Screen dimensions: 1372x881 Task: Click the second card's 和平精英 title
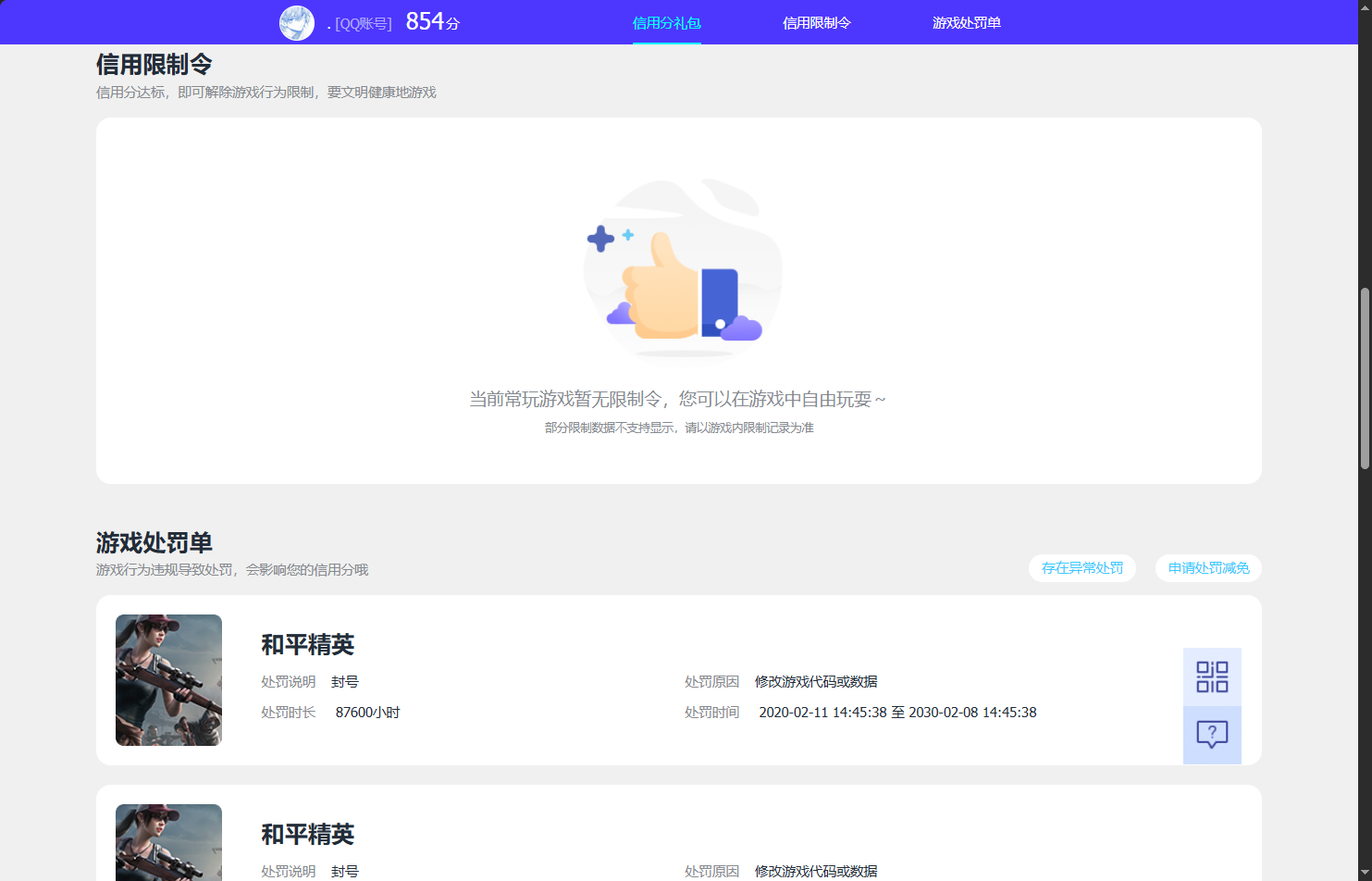pyautogui.click(x=308, y=835)
